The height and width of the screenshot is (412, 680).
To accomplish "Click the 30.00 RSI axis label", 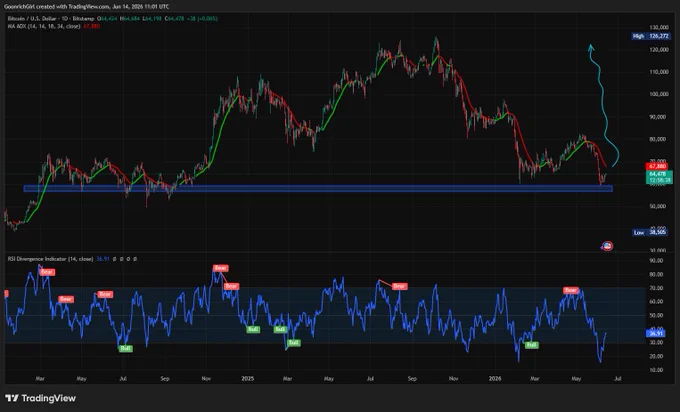I will [x=656, y=343].
